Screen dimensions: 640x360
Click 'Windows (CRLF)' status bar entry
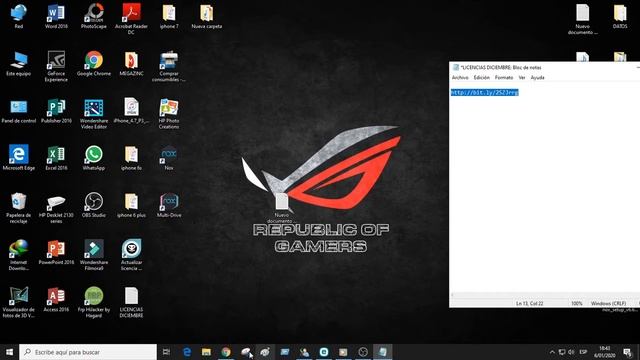608,304
